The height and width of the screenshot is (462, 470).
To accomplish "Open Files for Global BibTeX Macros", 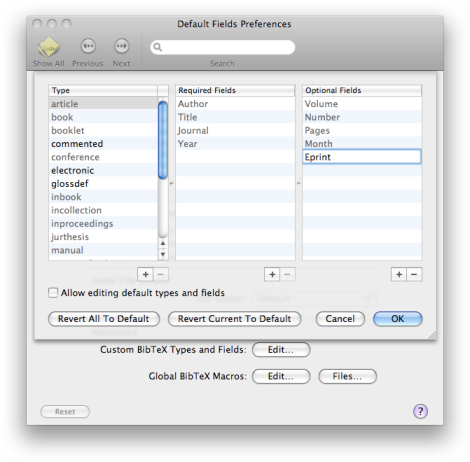I will coord(347,376).
